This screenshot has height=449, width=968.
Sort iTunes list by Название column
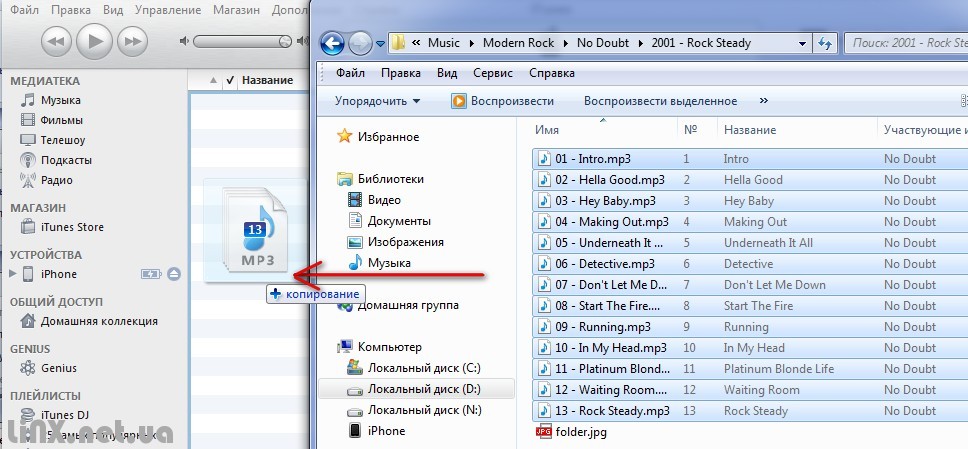pos(267,80)
